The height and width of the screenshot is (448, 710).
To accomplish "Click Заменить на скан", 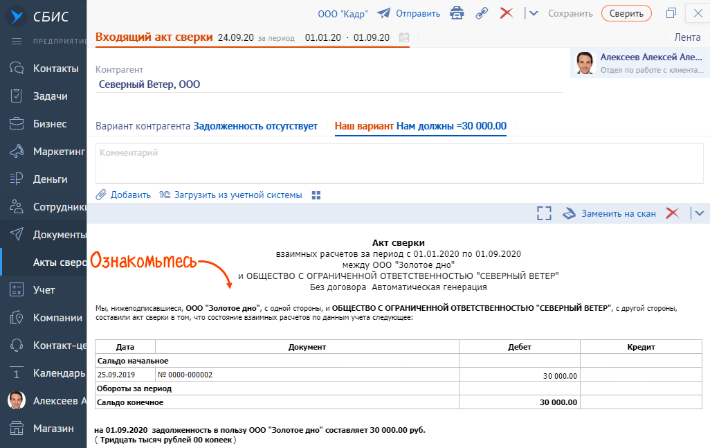I will (x=609, y=213).
